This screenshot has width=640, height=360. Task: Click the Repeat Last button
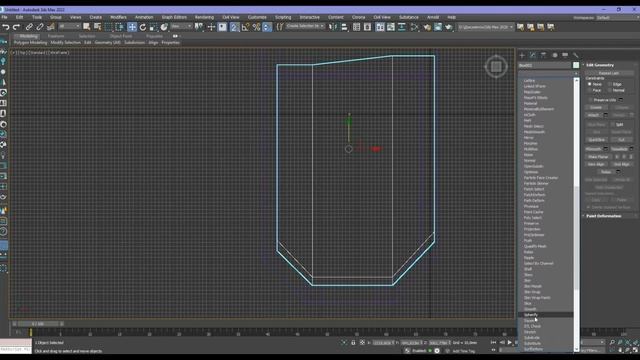609,73
